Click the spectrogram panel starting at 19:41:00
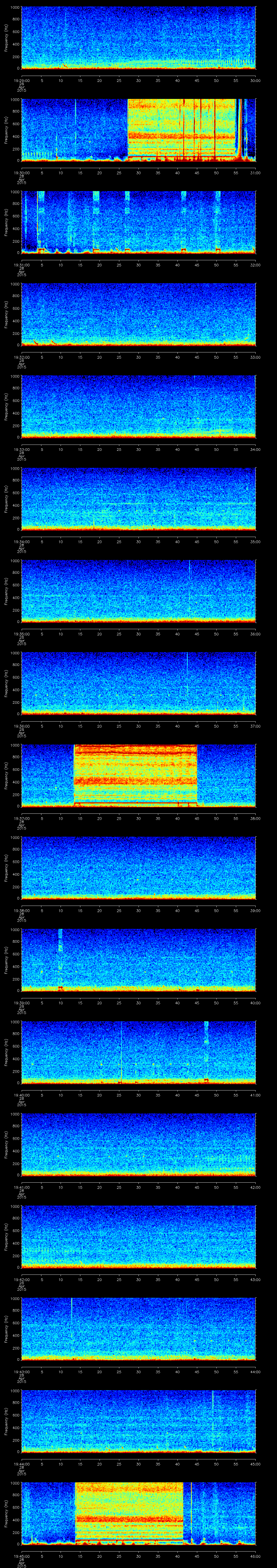277x1568 pixels. coord(138,1144)
